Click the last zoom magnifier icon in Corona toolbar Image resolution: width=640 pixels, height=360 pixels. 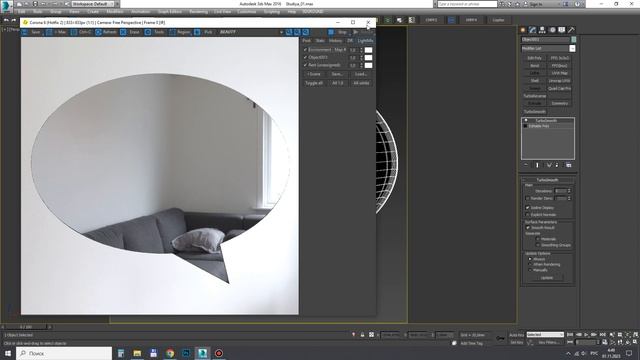(306, 32)
